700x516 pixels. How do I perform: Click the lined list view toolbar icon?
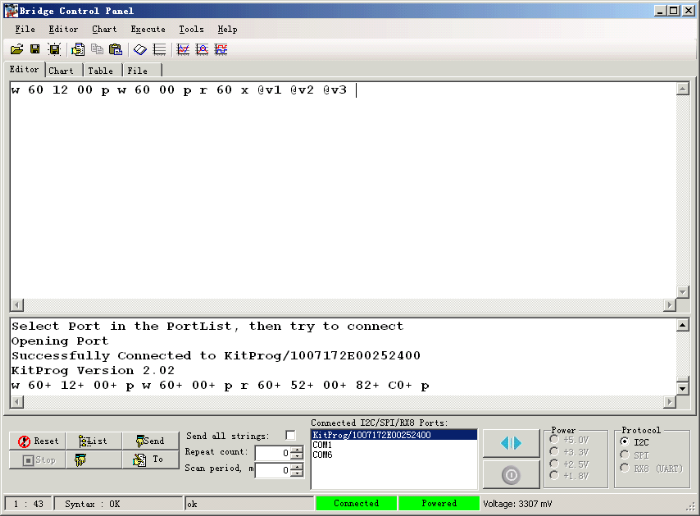click(x=159, y=49)
